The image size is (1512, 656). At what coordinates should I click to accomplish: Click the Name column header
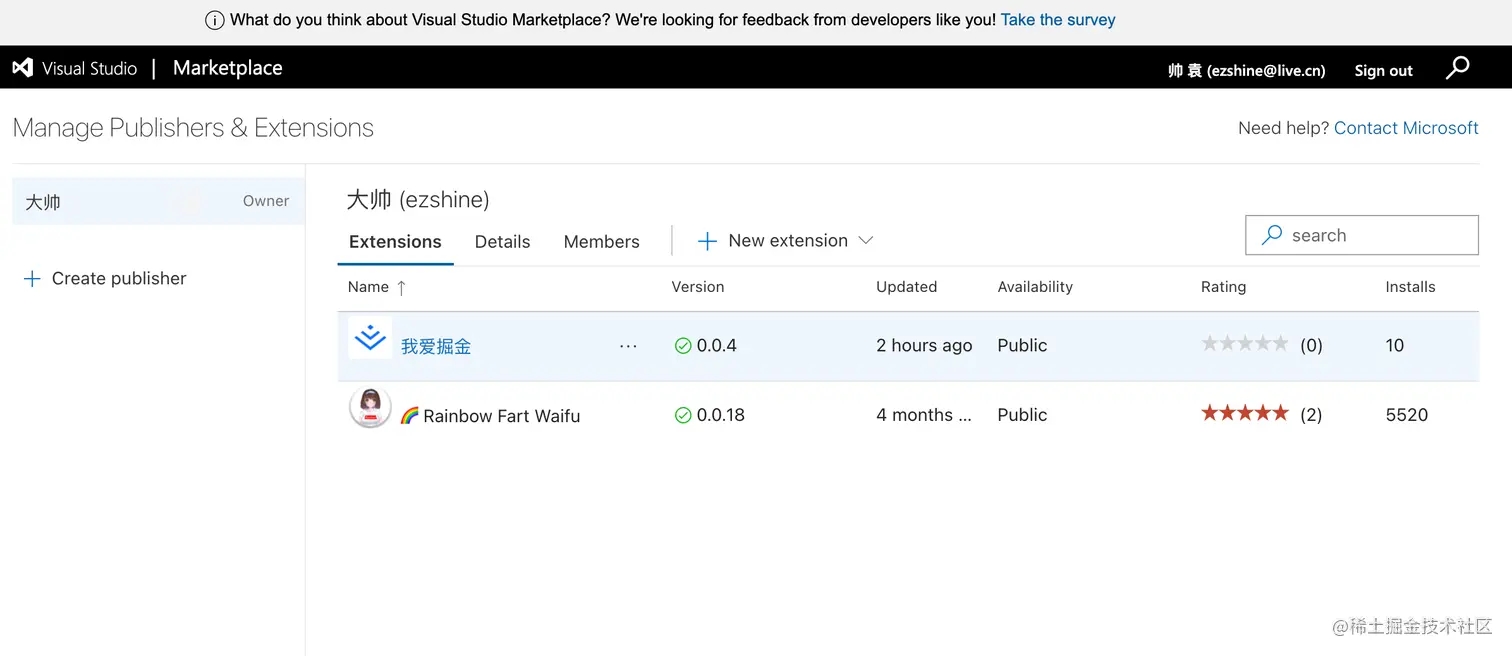(x=368, y=287)
